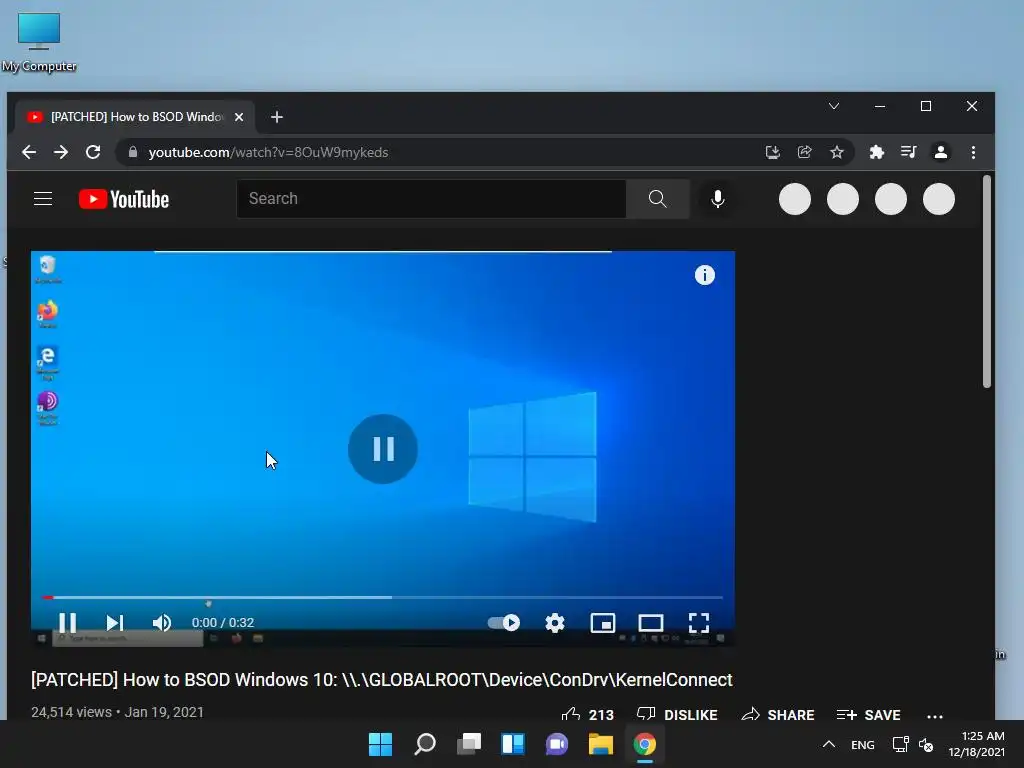Open clock and date 1:25 AM

tap(977, 744)
